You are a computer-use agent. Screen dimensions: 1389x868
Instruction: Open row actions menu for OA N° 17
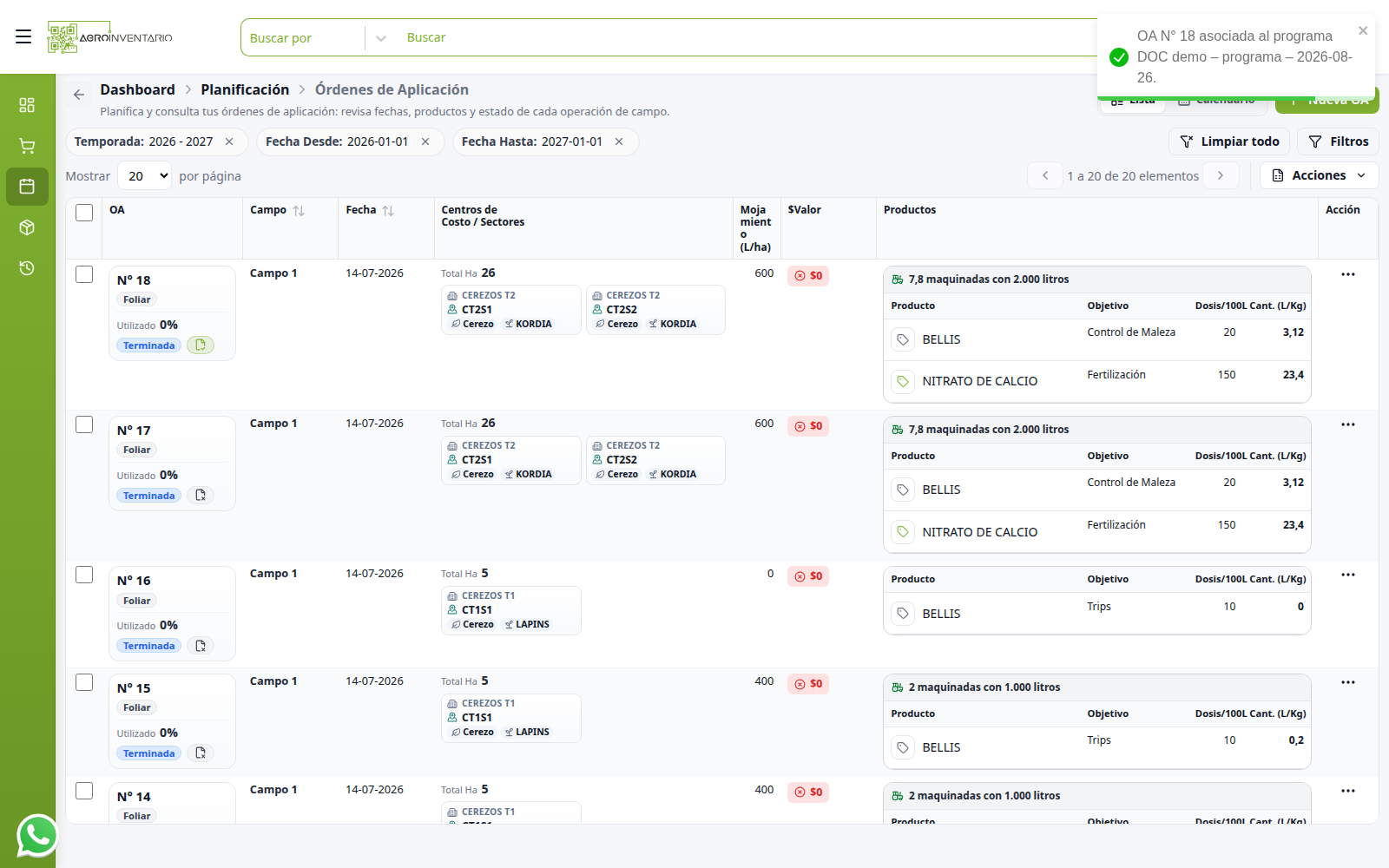pyautogui.click(x=1348, y=424)
